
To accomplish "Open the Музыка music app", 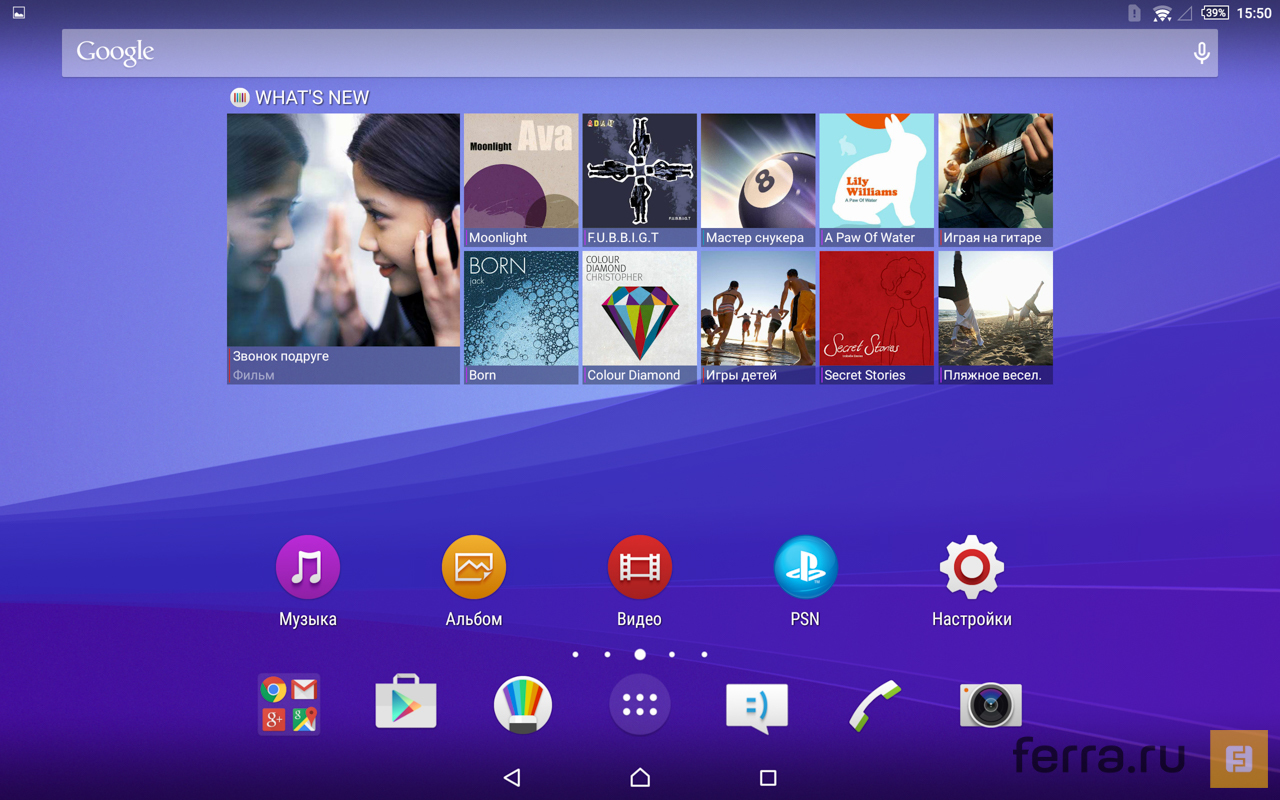I will [x=307, y=567].
